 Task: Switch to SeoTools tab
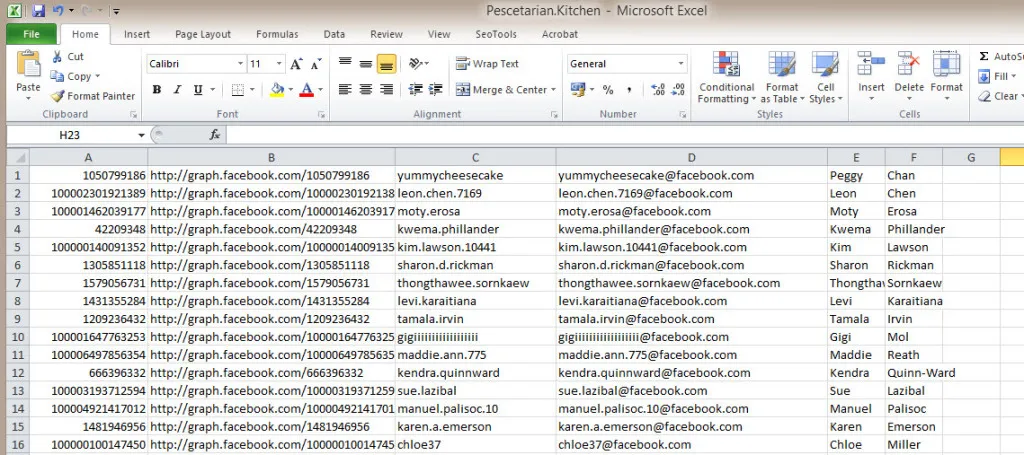click(x=496, y=35)
